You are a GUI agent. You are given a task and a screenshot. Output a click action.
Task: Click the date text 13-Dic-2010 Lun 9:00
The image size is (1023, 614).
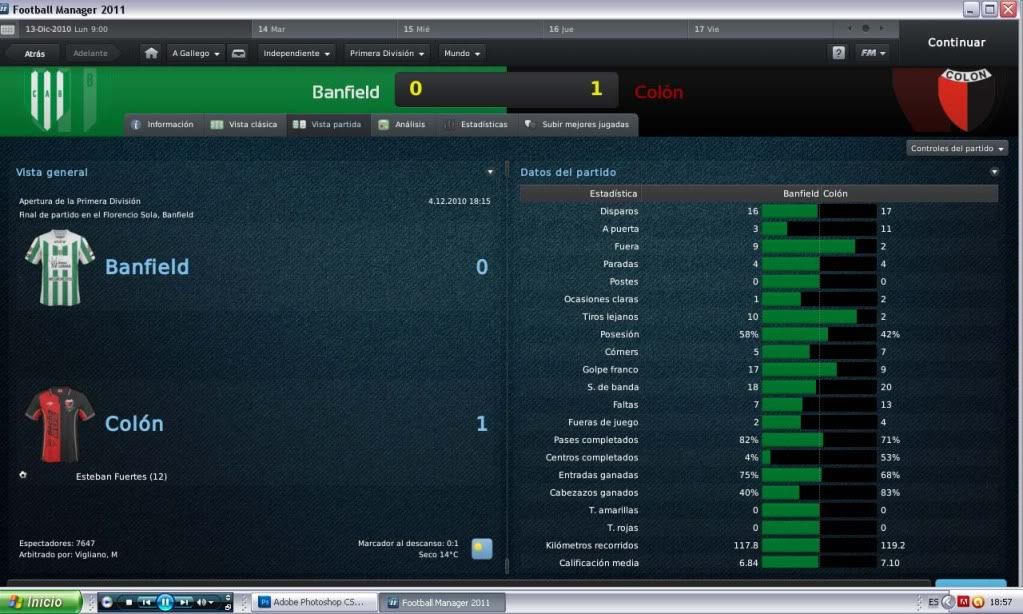[x=67, y=29]
